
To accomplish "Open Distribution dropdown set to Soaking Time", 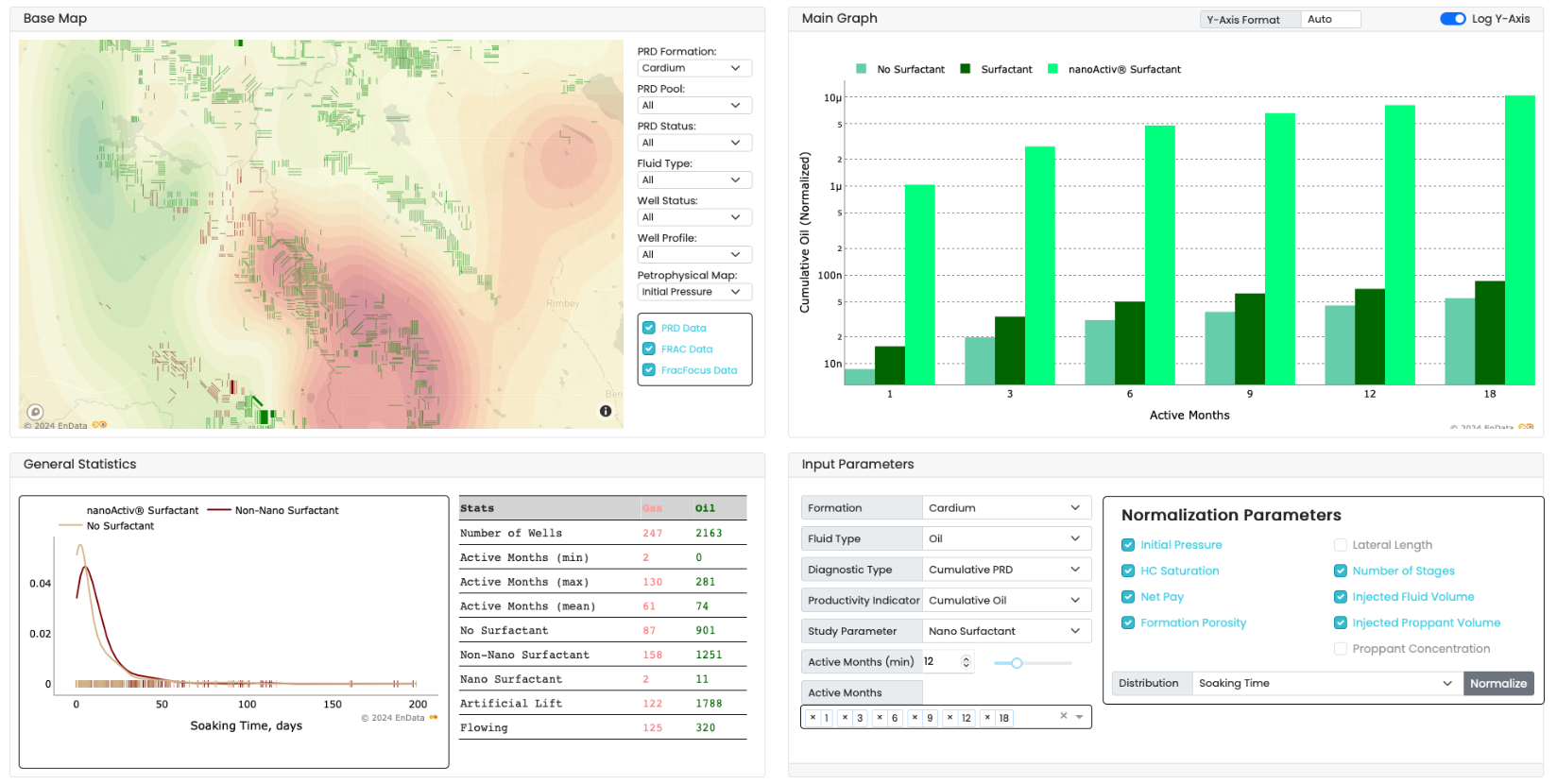I will point(1326,683).
